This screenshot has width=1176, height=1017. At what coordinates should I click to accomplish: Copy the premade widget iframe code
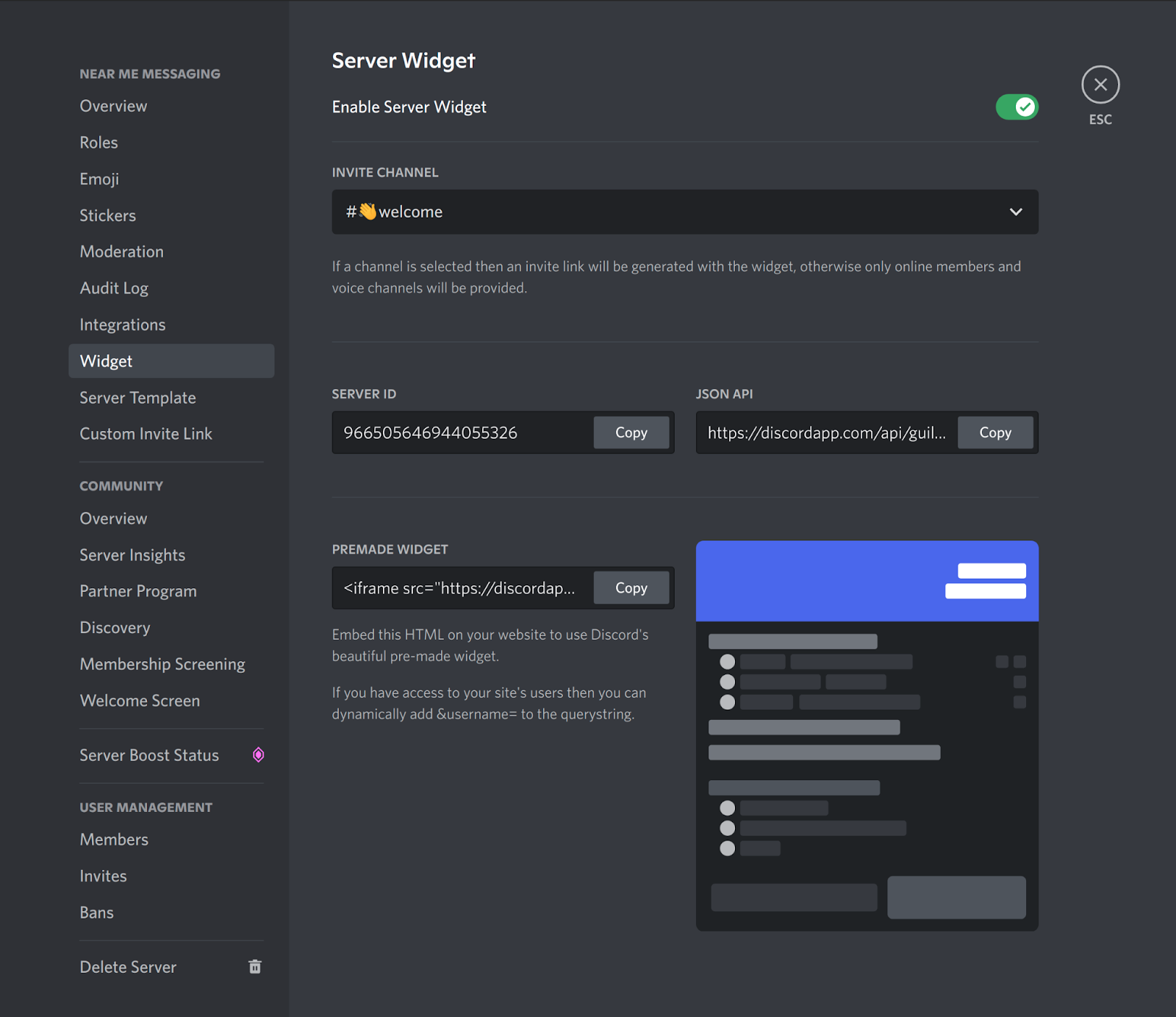631,588
